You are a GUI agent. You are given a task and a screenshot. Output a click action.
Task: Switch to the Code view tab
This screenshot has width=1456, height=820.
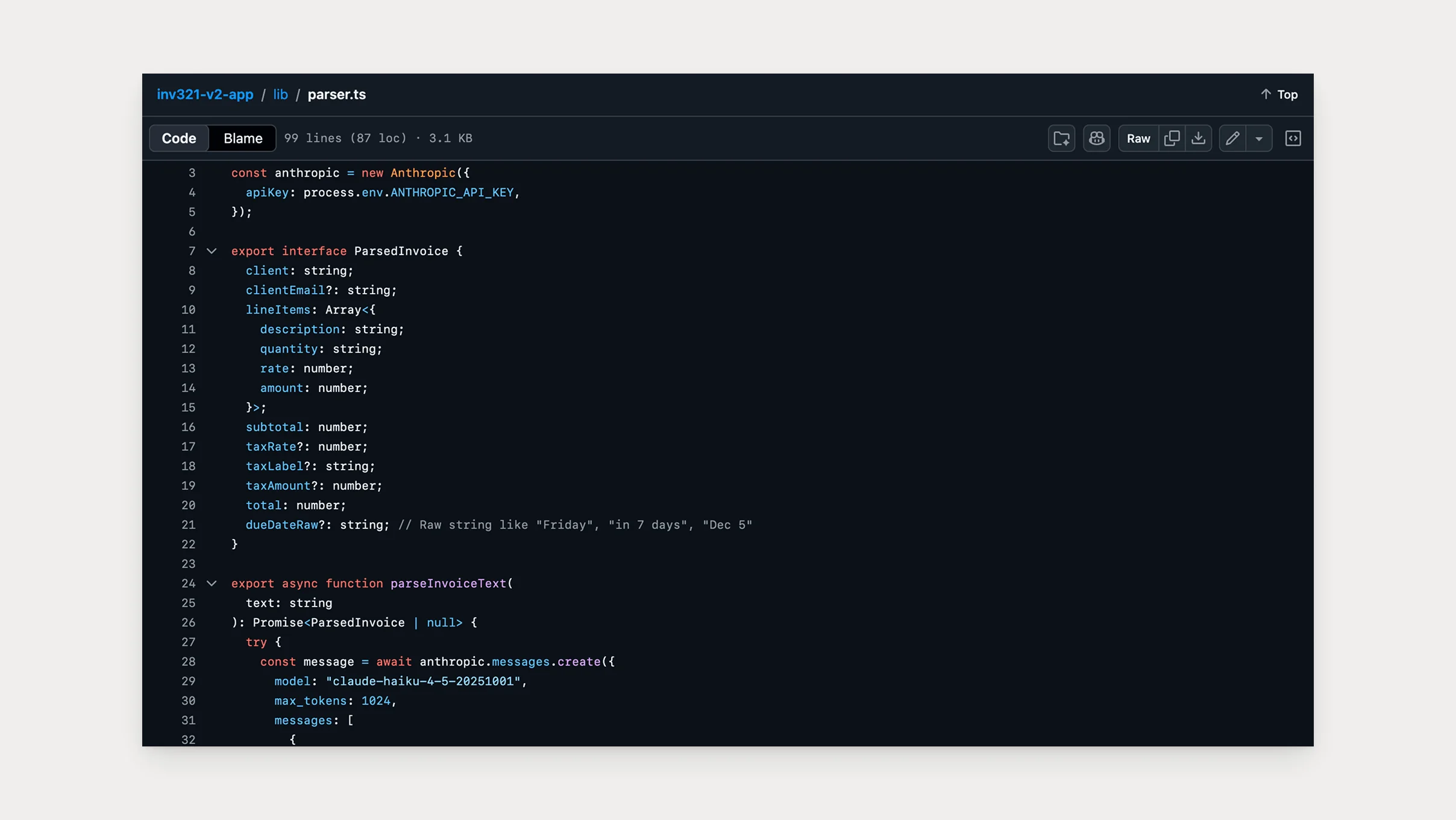(x=179, y=138)
